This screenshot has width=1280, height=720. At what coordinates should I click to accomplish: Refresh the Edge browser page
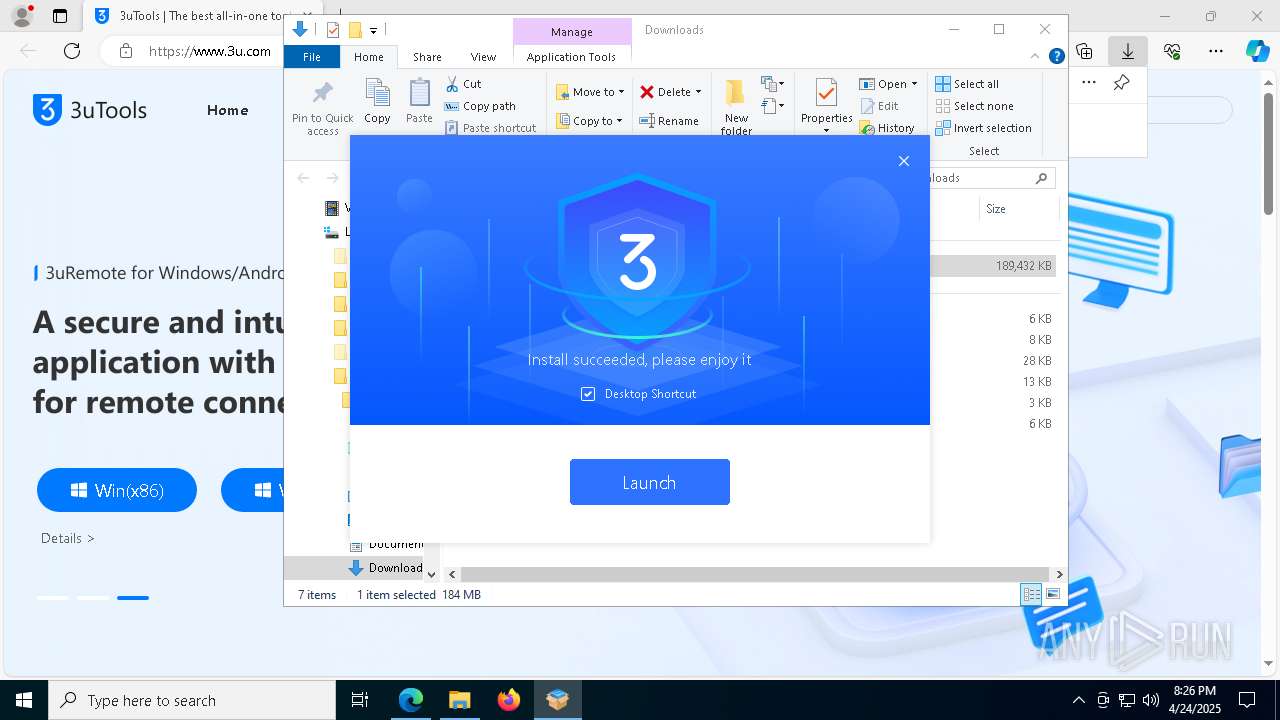tap(72, 51)
